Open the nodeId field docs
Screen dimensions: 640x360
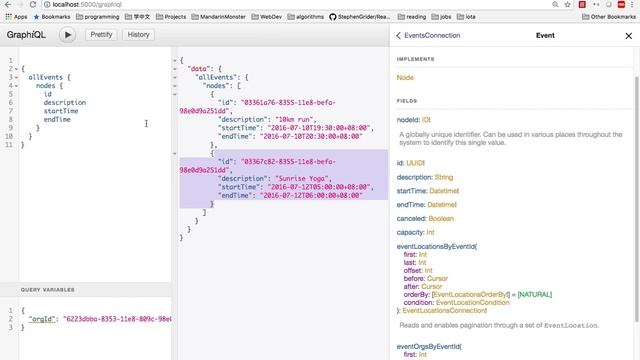coord(408,120)
